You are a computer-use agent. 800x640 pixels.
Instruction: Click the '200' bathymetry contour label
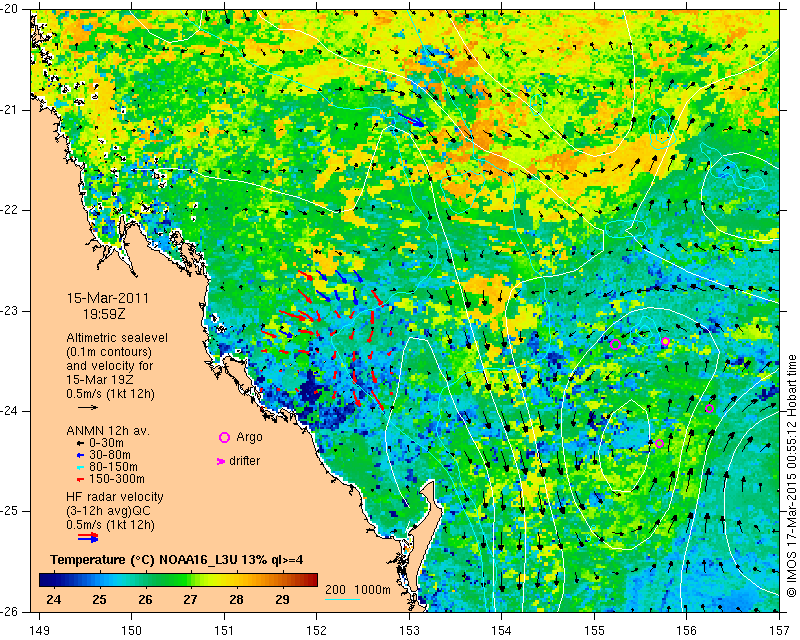click(x=336, y=590)
